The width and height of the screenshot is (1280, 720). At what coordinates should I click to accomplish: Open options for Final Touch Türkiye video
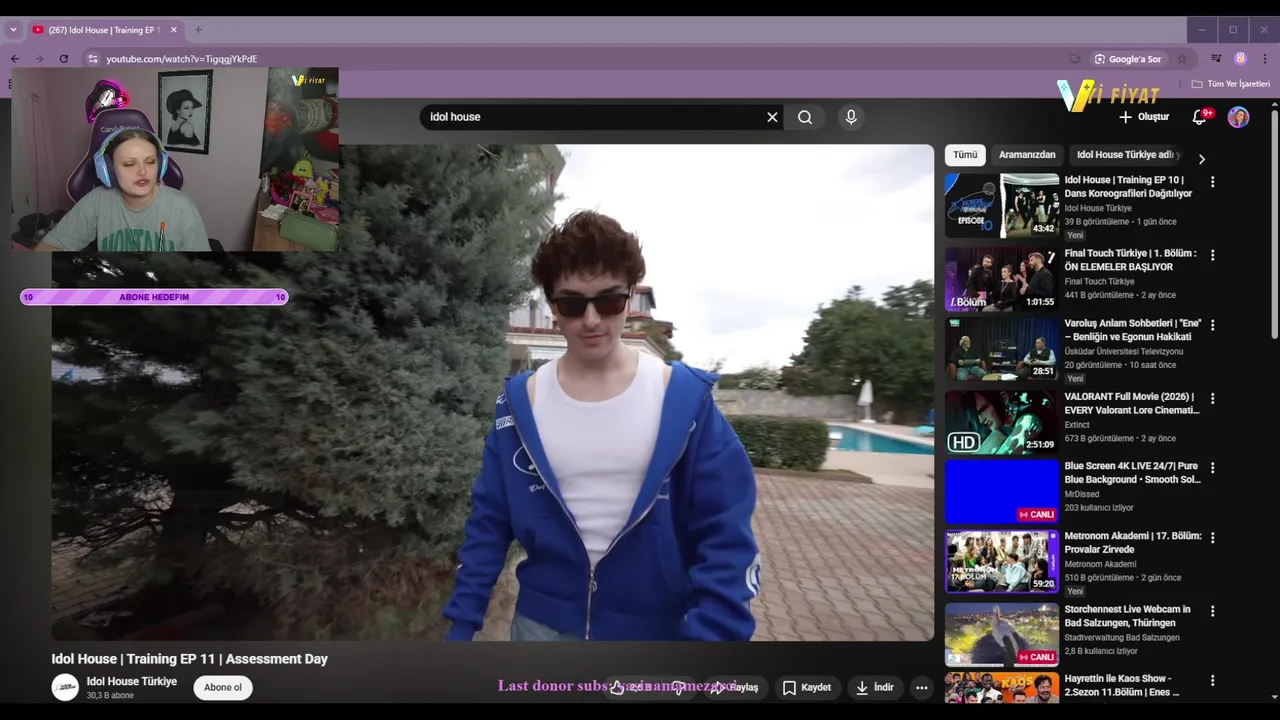point(1213,256)
